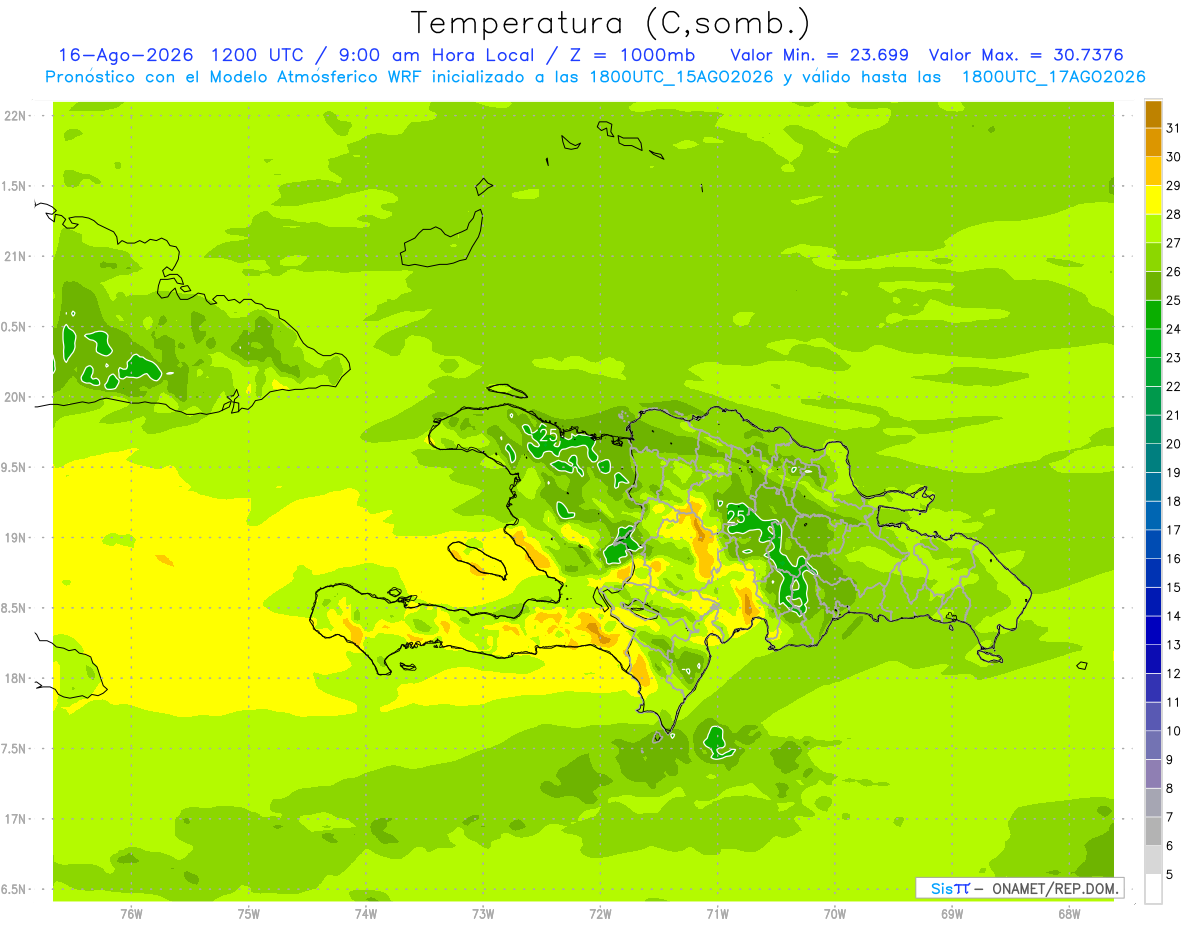Click the legend color between 28 and 29
This screenshot has height=927, width=1200.
[x=1153, y=200]
